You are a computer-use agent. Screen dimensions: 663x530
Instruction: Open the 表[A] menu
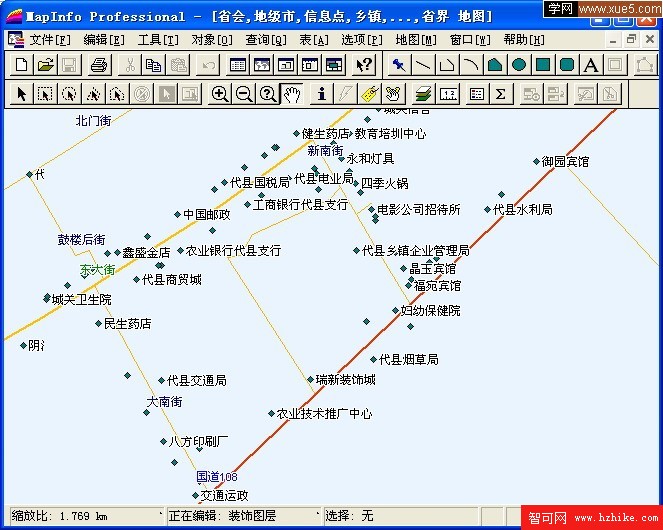coord(314,40)
